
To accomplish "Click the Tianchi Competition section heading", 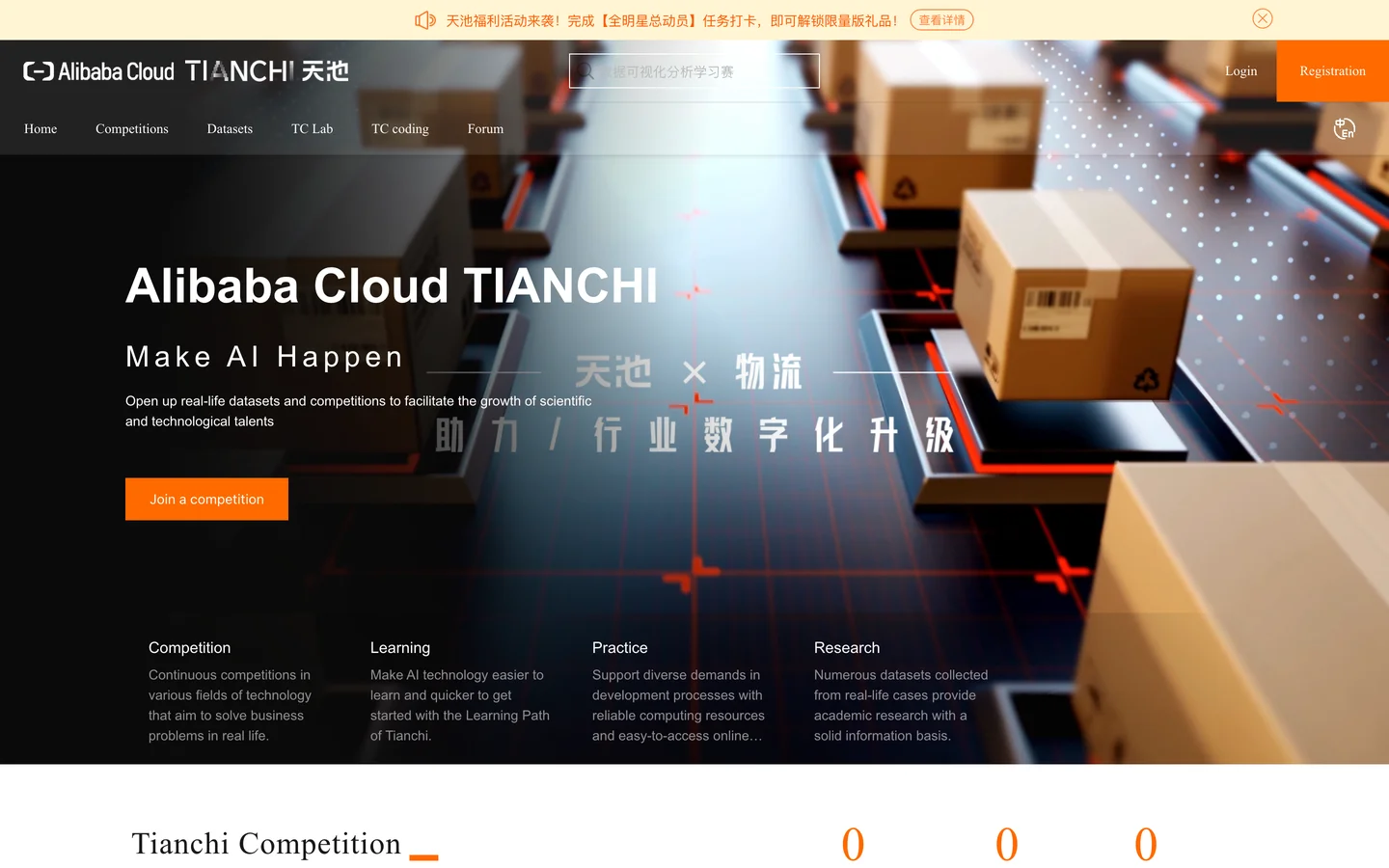I will (x=266, y=844).
